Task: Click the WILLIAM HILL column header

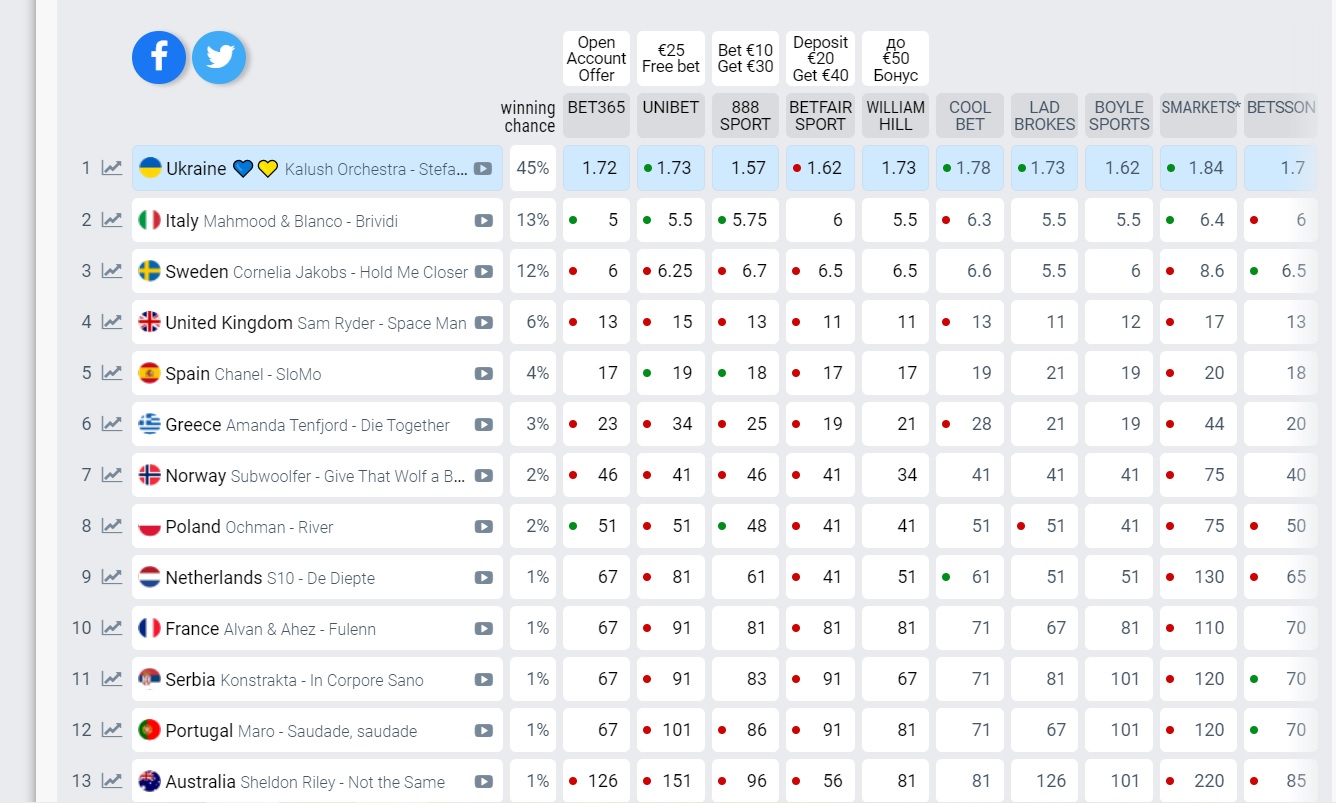Action: pyautogui.click(x=895, y=115)
